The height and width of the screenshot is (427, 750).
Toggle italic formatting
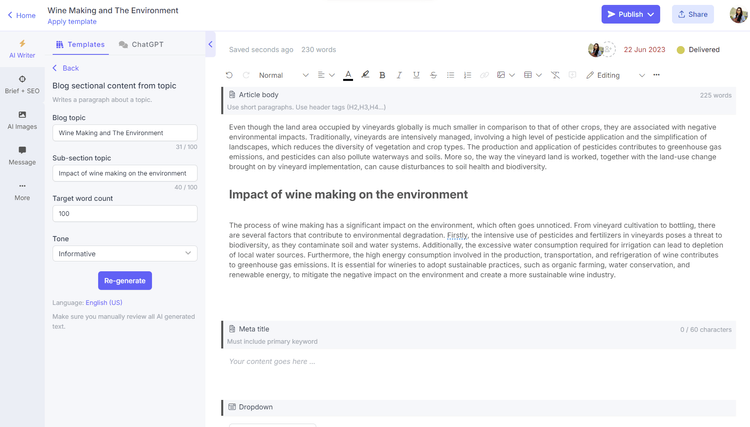[x=399, y=75]
